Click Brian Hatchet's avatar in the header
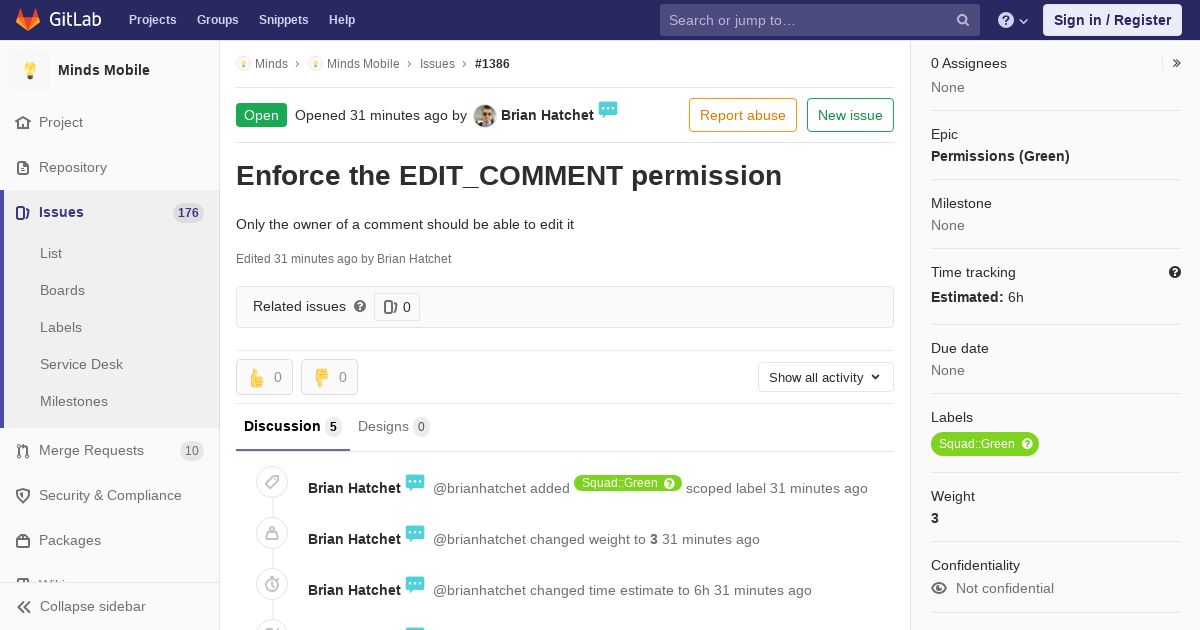Viewport: 1200px width, 630px height. (485, 116)
